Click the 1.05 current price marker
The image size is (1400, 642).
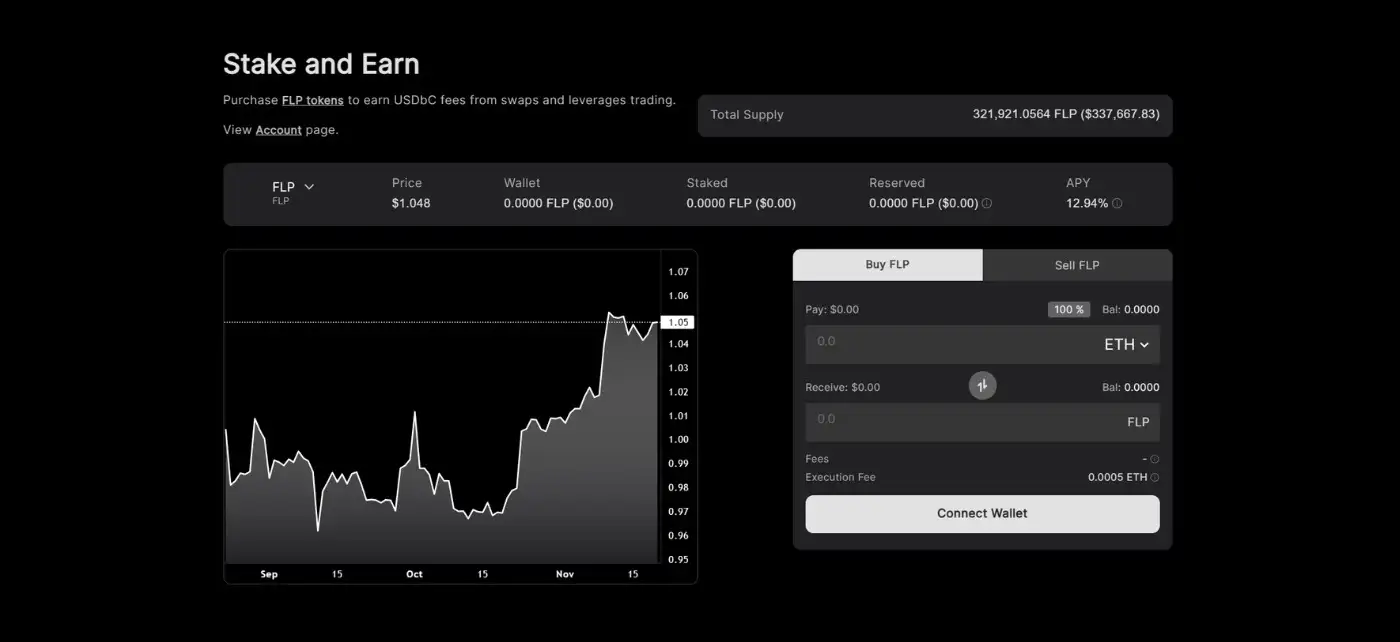click(x=677, y=322)
